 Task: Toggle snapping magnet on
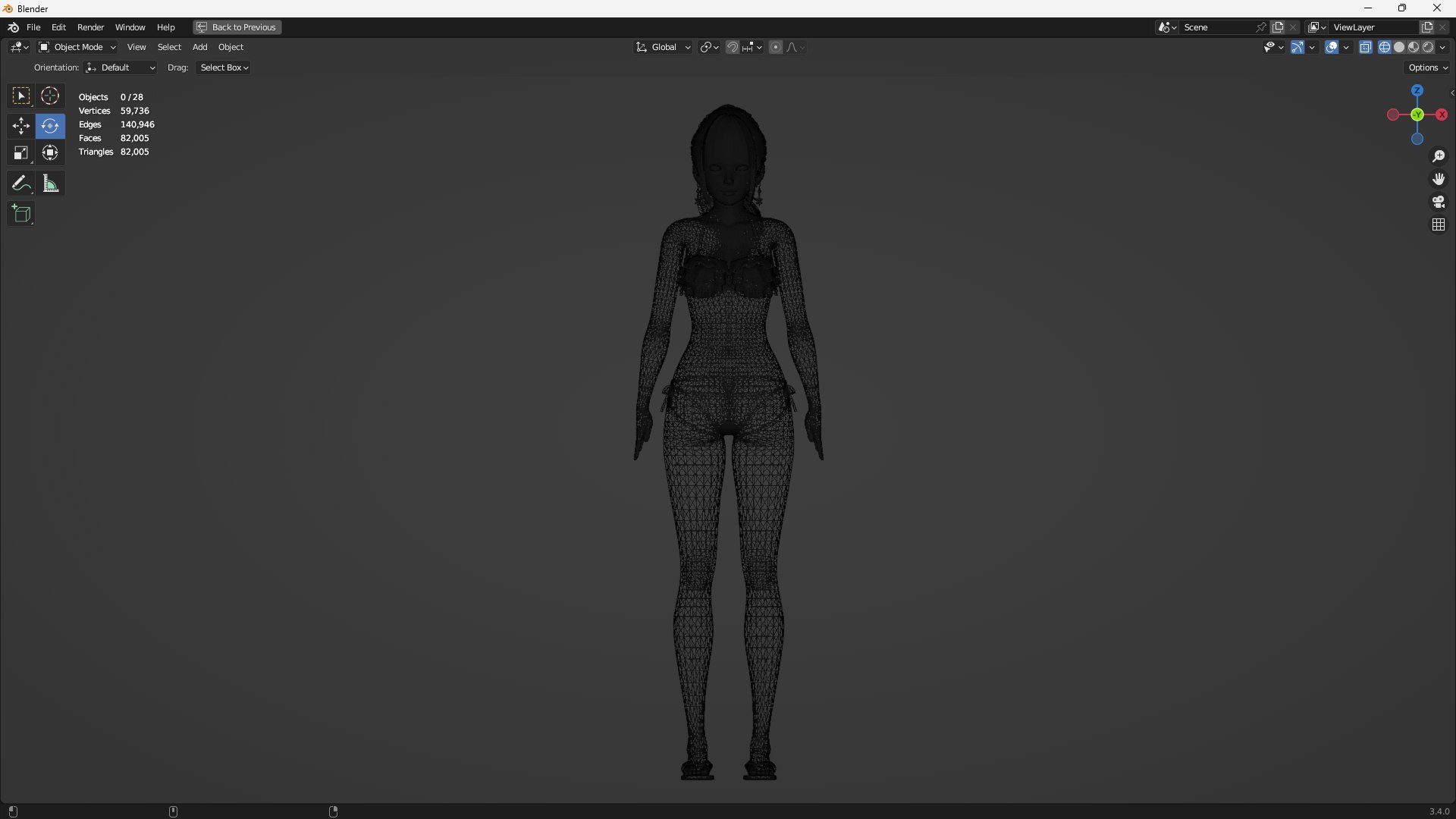click(732, 47)
